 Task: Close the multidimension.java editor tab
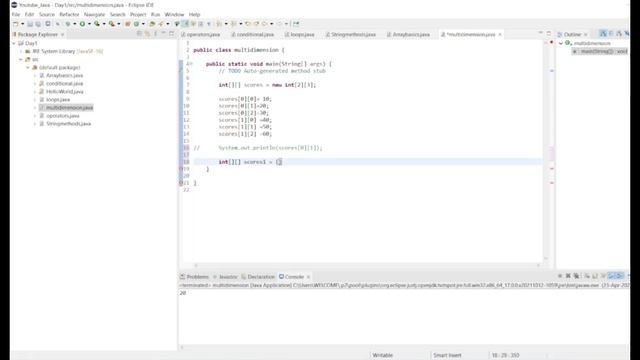coord(500,35)
